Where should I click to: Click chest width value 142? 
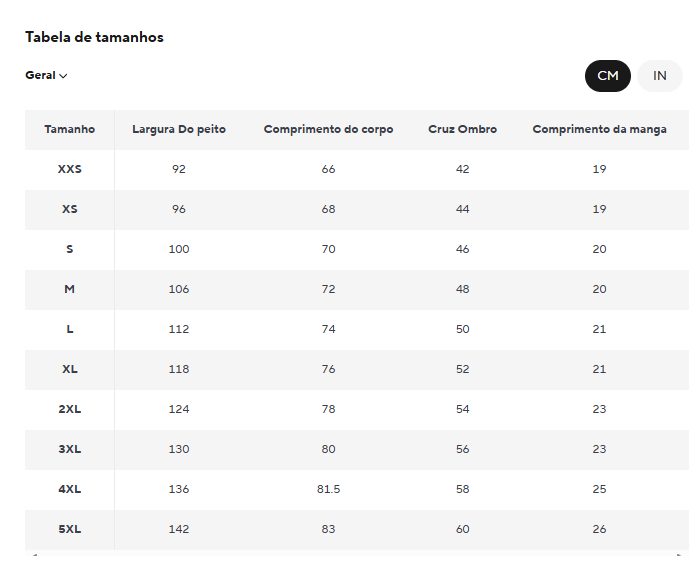(179, 529)
